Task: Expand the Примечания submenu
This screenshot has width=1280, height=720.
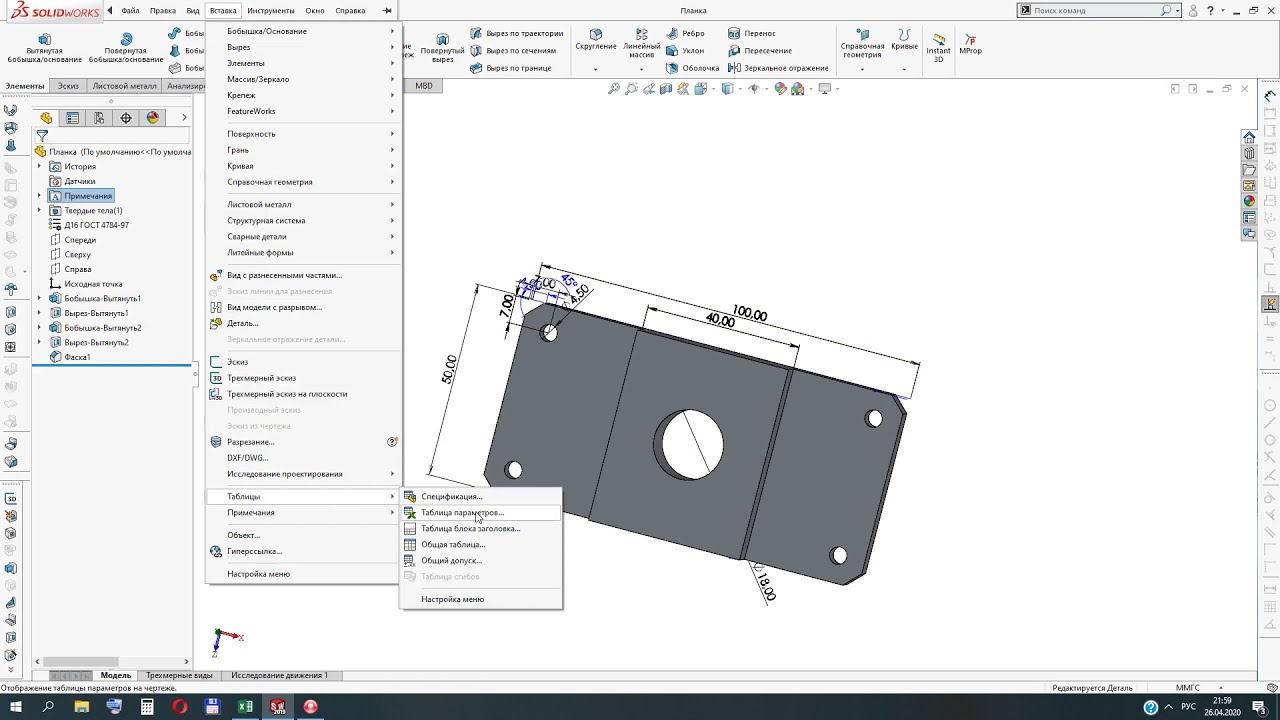Action: pos(303,513)
